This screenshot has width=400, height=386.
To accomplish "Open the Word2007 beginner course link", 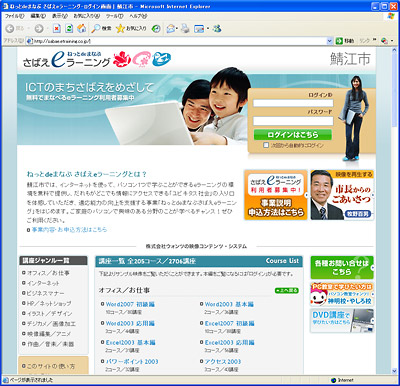I will pos(130,304).
